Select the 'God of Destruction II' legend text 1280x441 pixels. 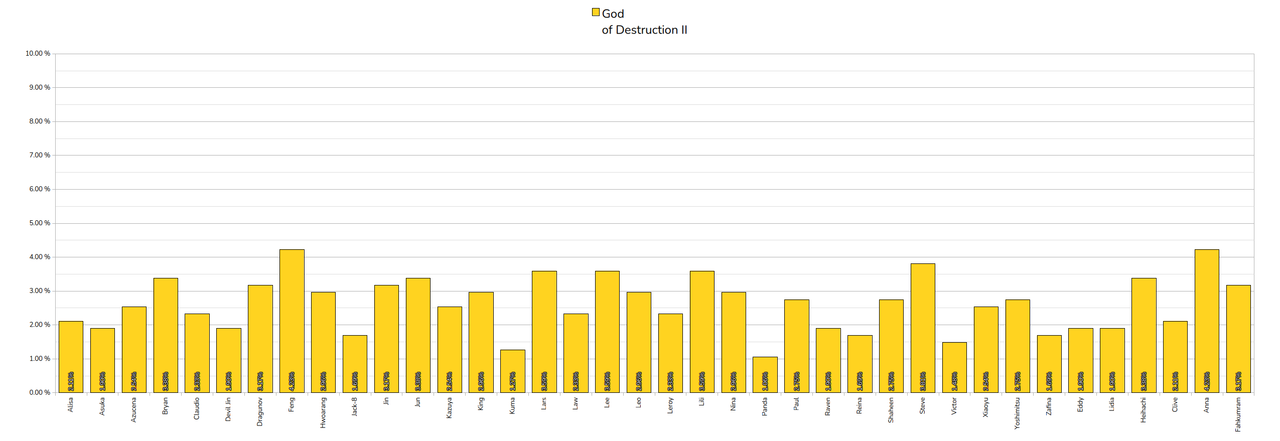[645, 22]
